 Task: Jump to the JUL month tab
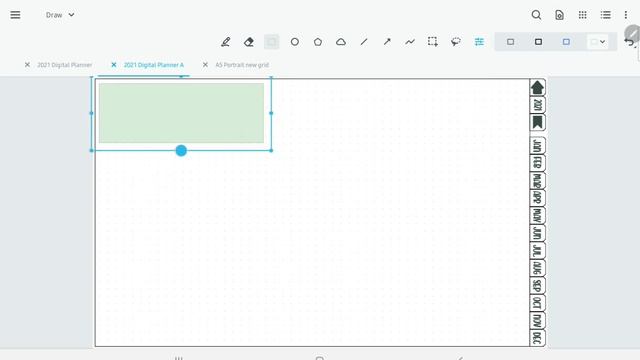click(537, 251)
